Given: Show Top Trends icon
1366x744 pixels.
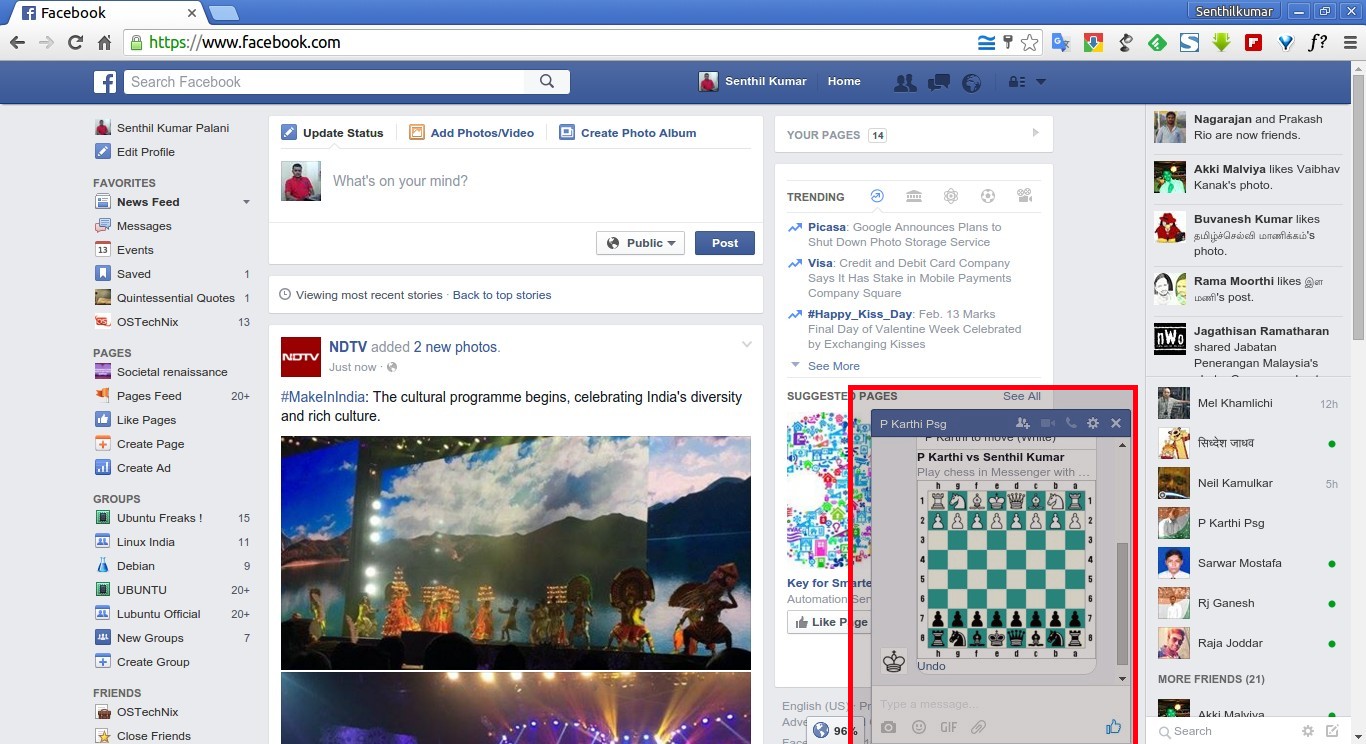Looking at the screenshot, I should click(877, 196).
